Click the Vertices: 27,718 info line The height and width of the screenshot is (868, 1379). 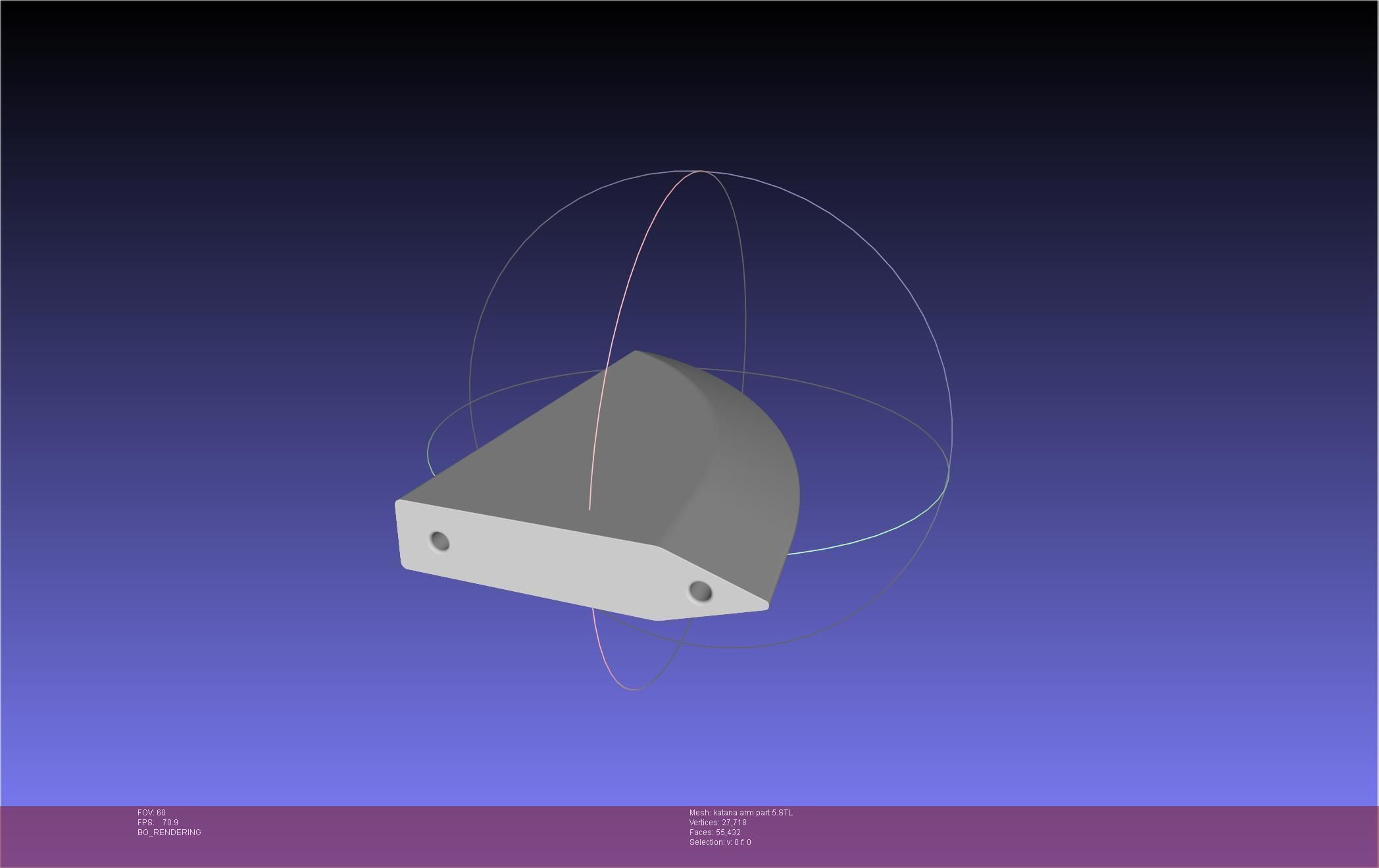click(718, 823)
